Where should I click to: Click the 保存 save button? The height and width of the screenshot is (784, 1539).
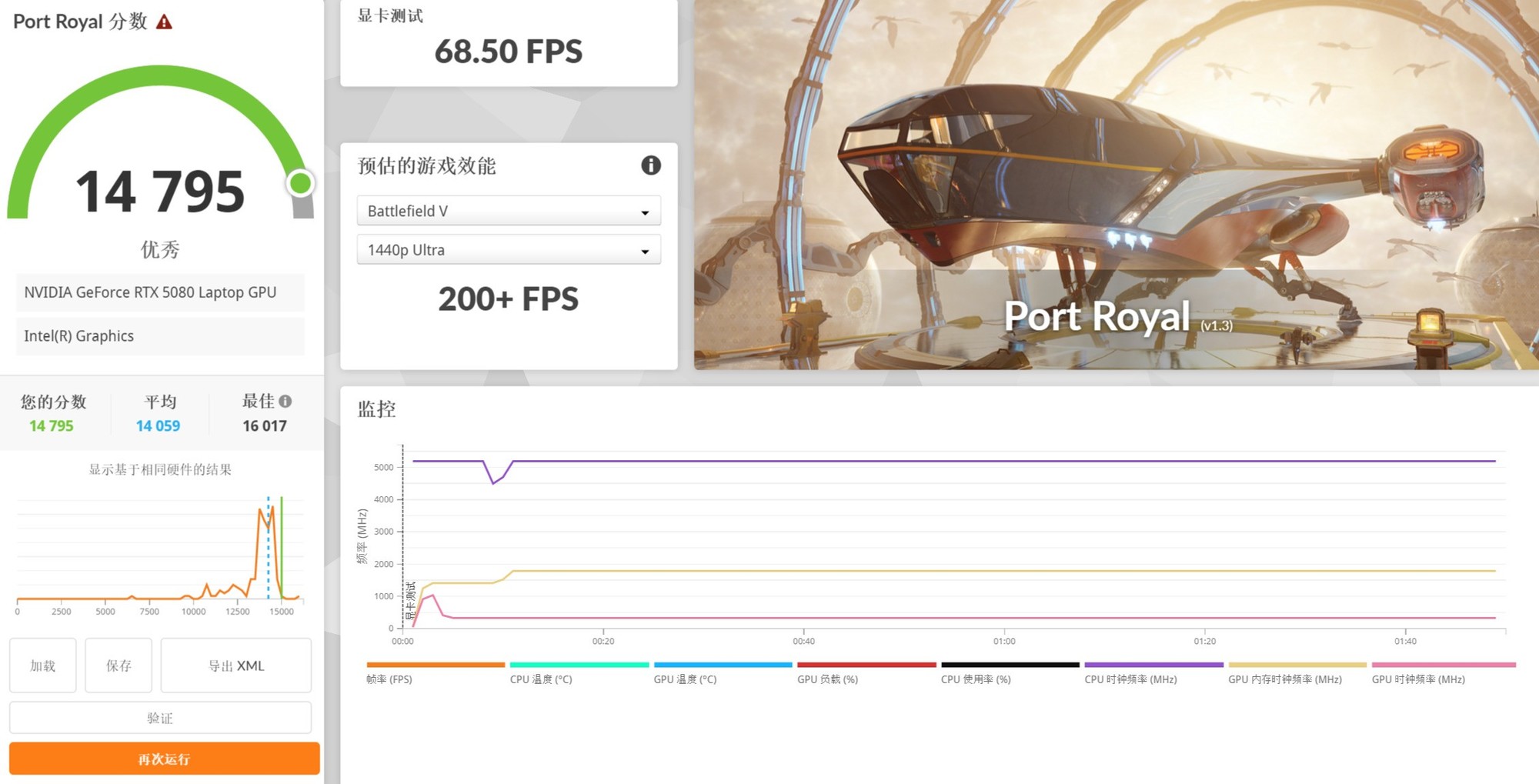pyautogui.click(x=119, y=666)
